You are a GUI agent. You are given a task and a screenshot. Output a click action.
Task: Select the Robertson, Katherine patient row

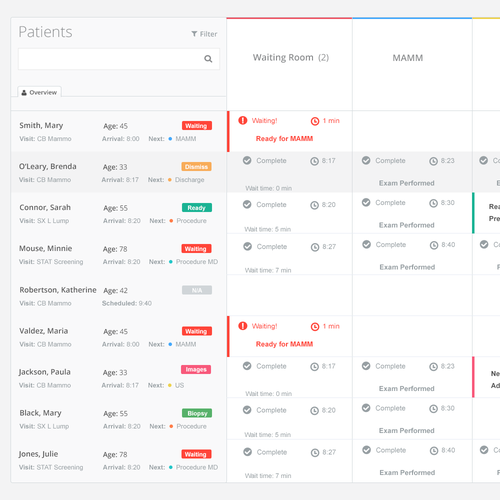119,296
